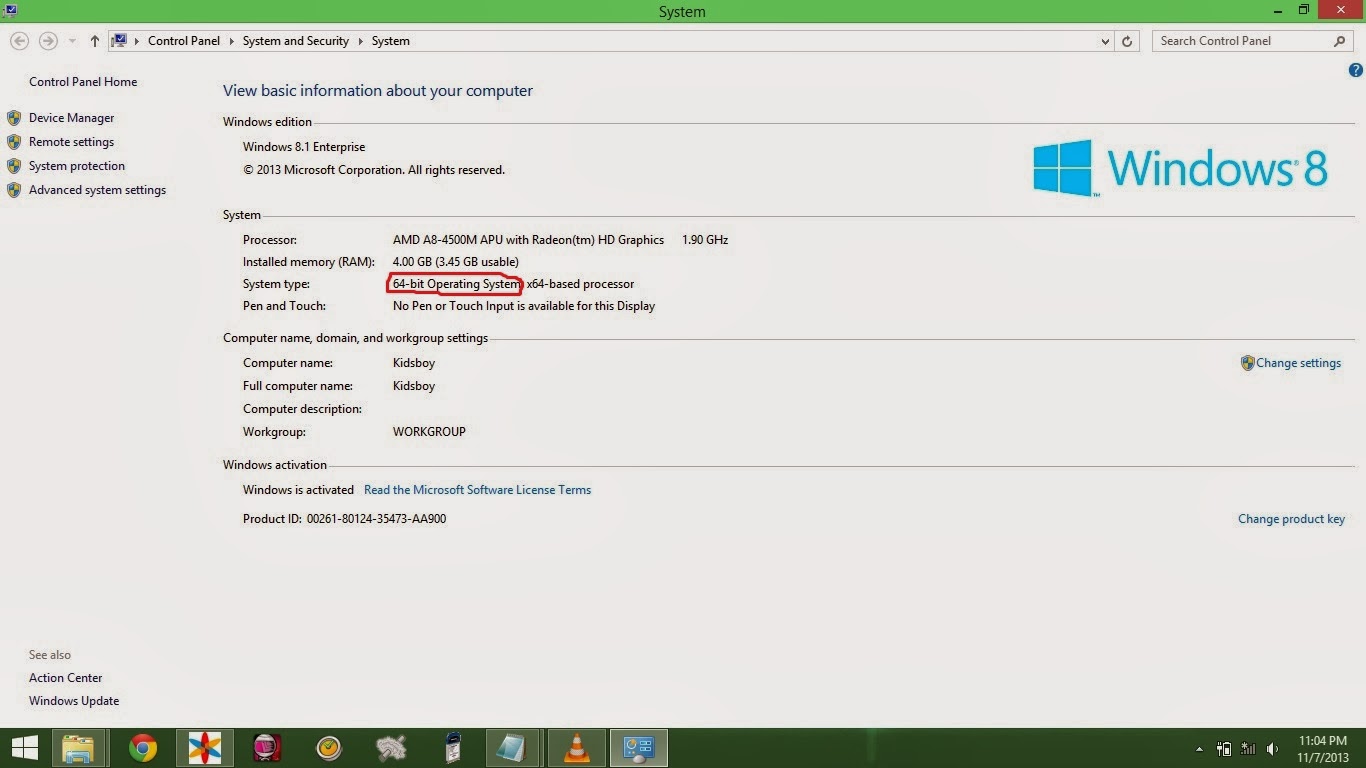Click '4.00 GB (3.45 GB usable)' value
The height and width of the screenshot is (768, 1366).
click(455, 262)
